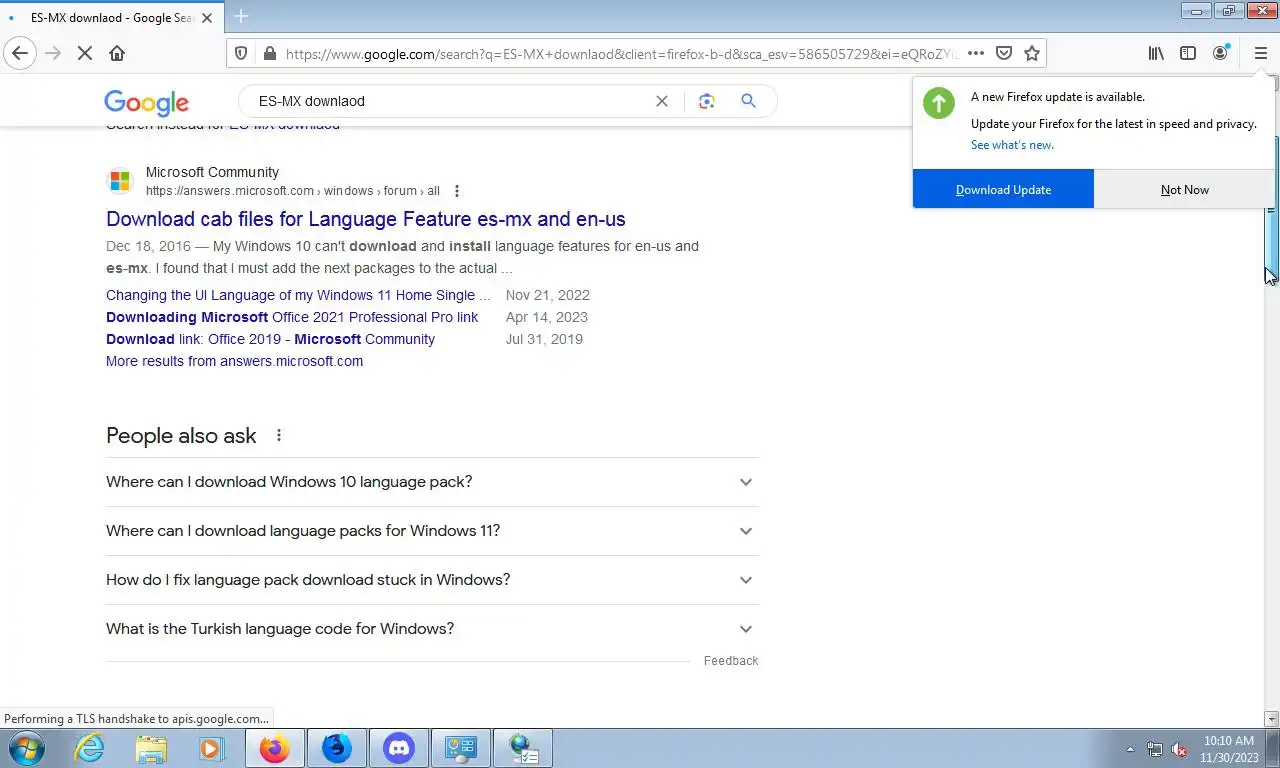Open the Firefox hamburger application menu
Screen dimensions: 1280x768
tap(1260, 53)
